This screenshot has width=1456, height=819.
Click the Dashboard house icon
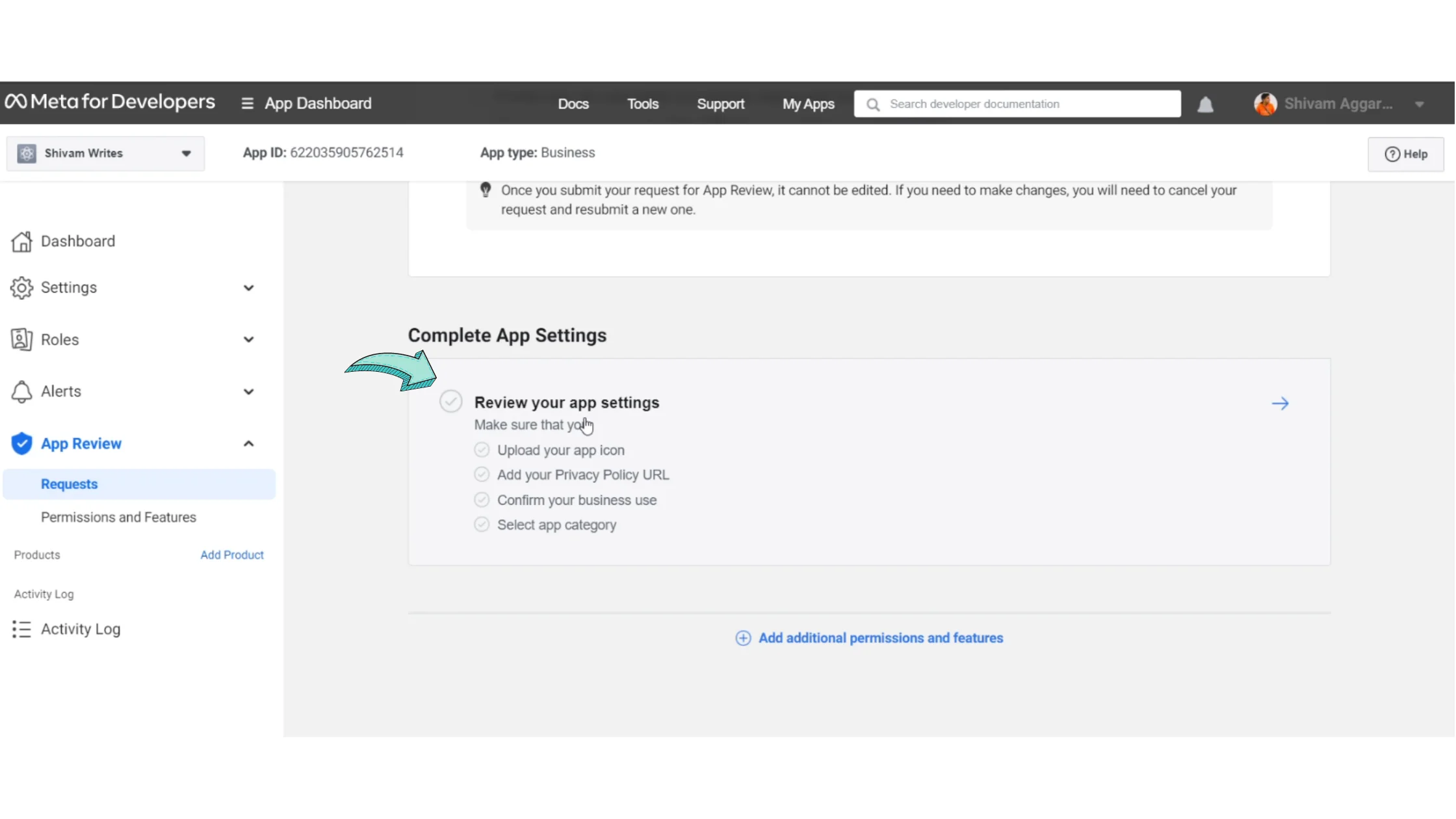(x=21, y=241)
